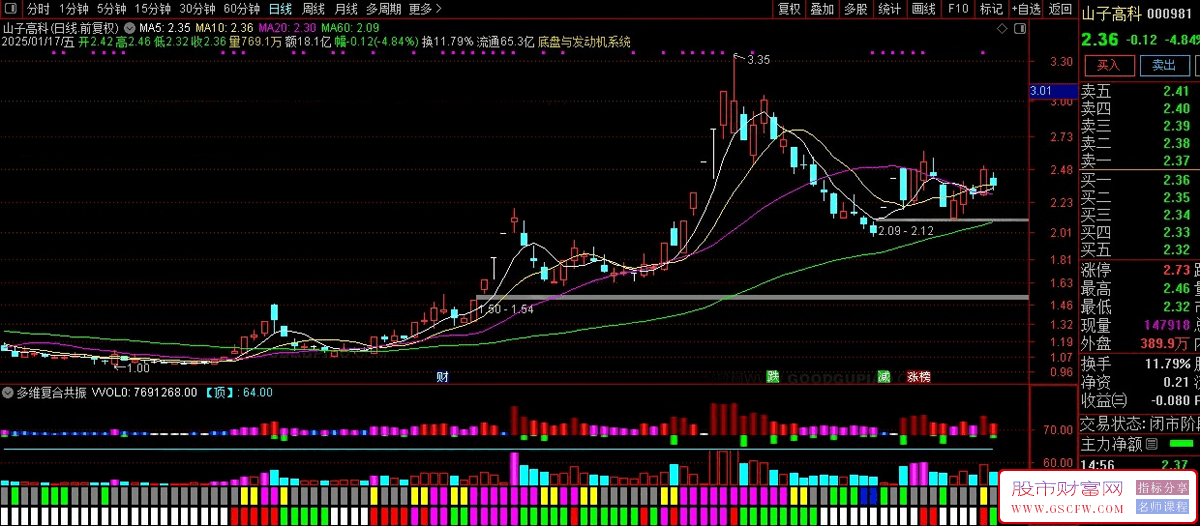The image size is (1200, 526).
Task: Click the 标记 mark button
Action: 991,9
